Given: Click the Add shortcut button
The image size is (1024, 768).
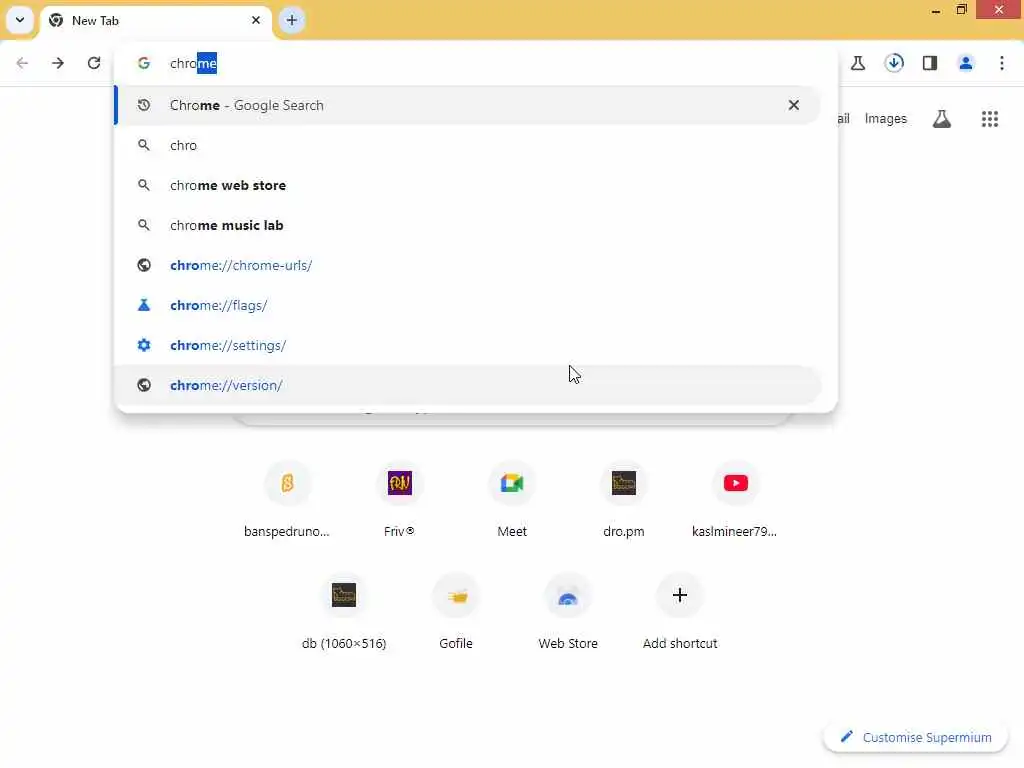Looking at the screenshot, I should 680,612.
